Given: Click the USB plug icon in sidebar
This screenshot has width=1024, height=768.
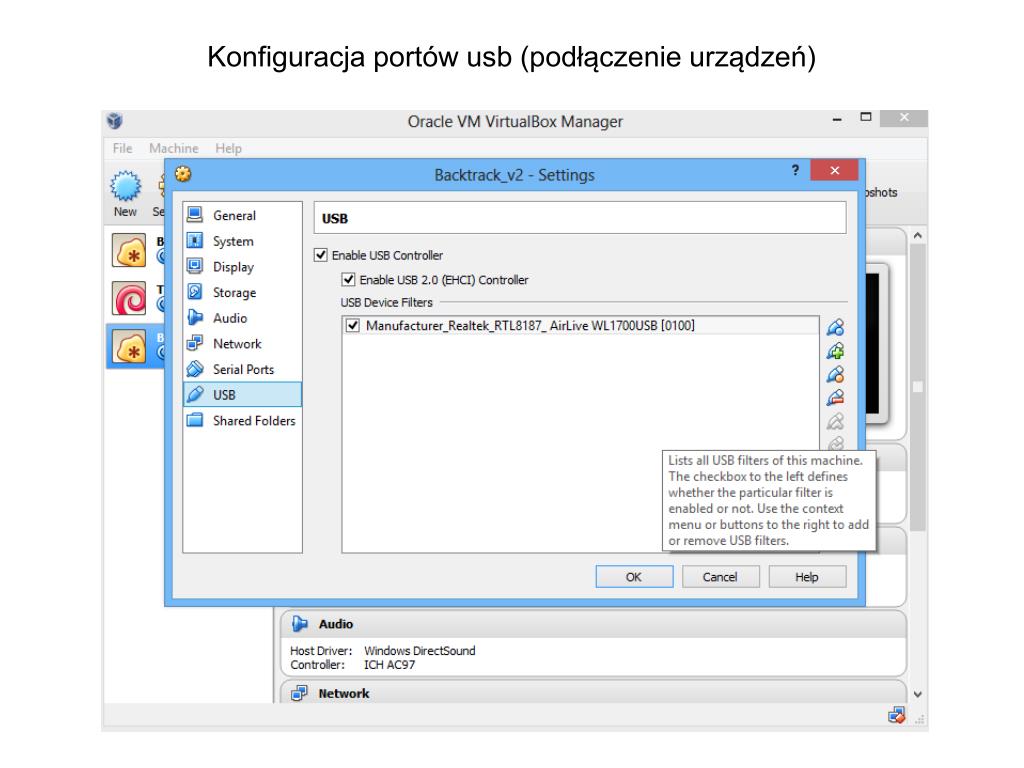Looking at the screenshot, I should coord(195,394).
